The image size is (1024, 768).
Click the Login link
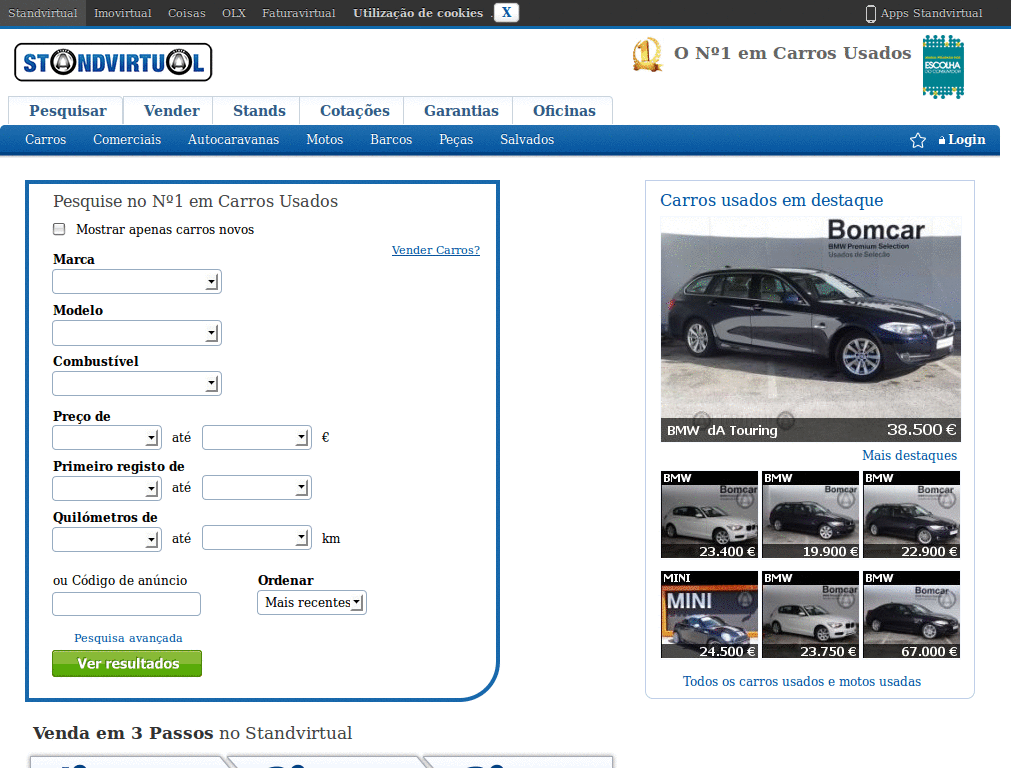click(967, 140)
